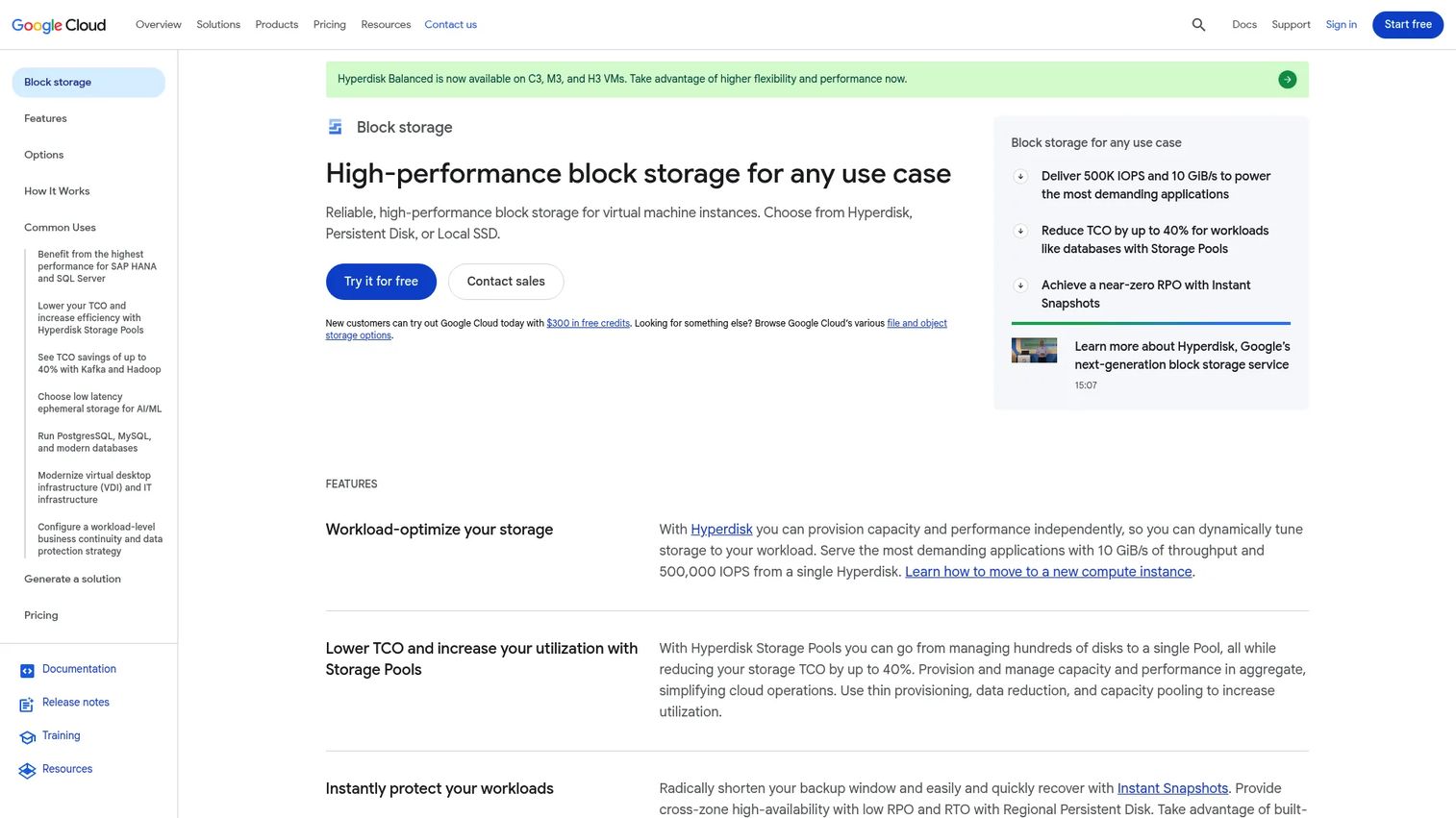
Task: Open the Resources menu in top bar
Action: tap(386, 25)
